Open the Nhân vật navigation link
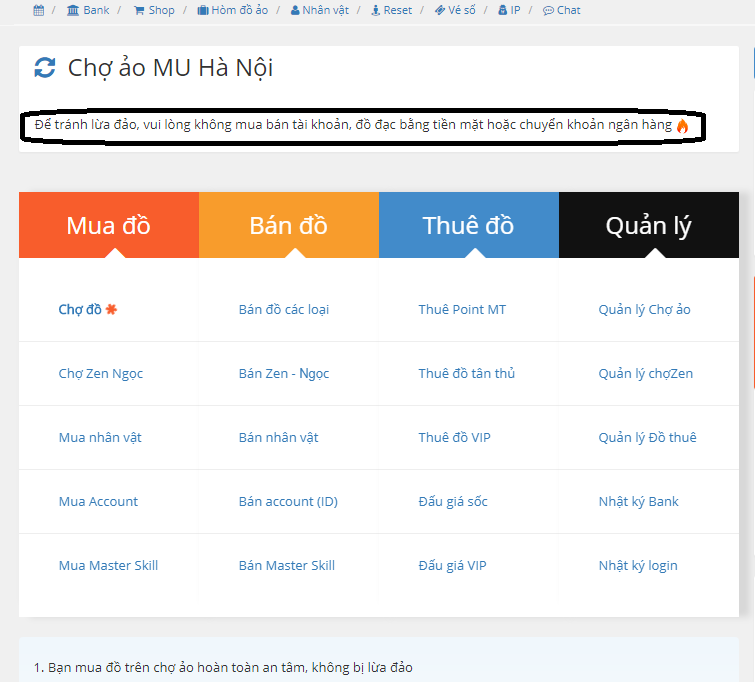Viewport: 755px width, 682px height. click(x=325, y=10)
